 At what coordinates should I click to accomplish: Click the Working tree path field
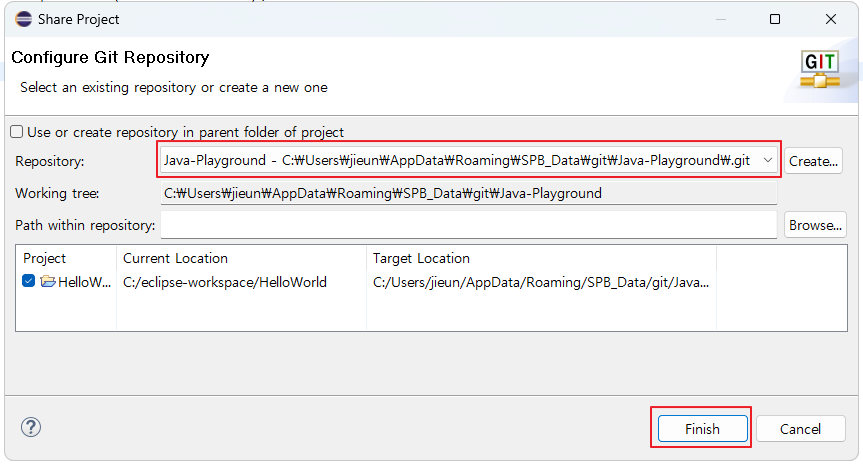pos(468,193)
